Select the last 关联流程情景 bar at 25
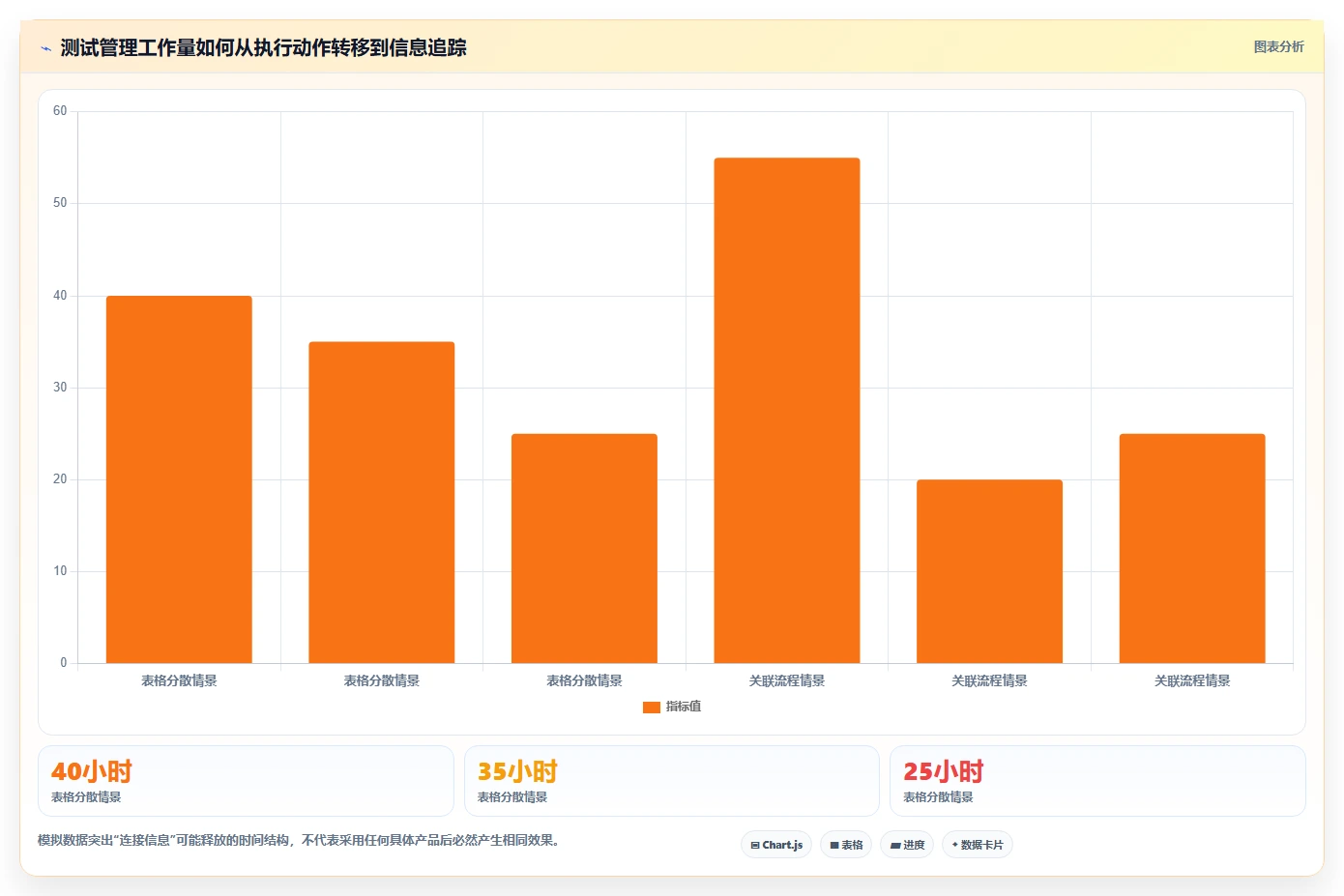 pyautogui.click(x=1192, y=548)
